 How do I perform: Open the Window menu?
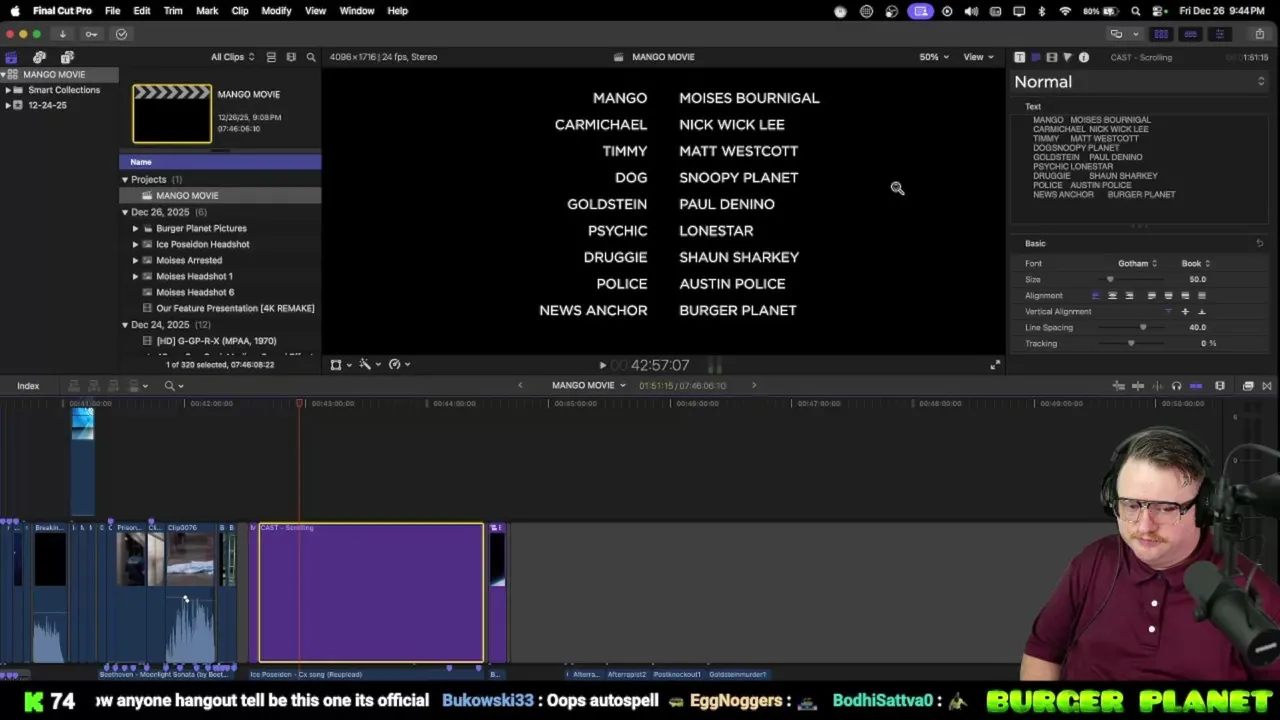[357, 11]
